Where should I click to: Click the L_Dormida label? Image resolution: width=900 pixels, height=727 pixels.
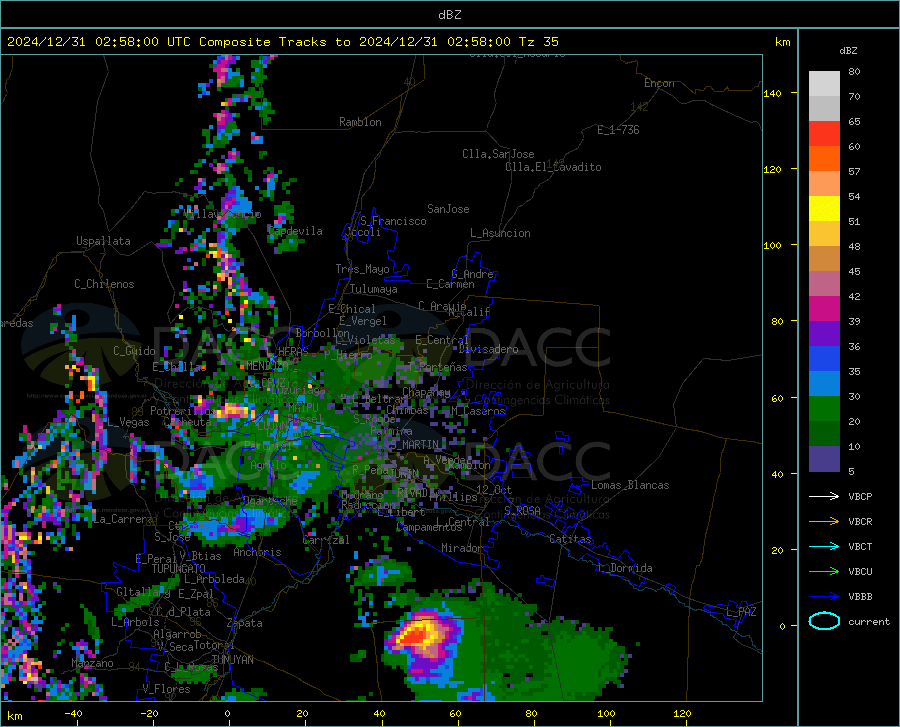click(624, 568)
